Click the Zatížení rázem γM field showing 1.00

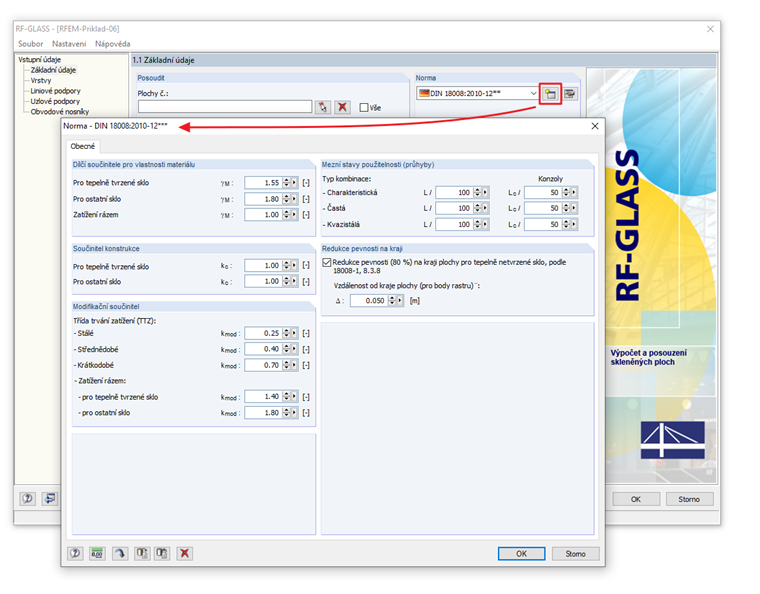pyautogui.click(x=263, y=215)
